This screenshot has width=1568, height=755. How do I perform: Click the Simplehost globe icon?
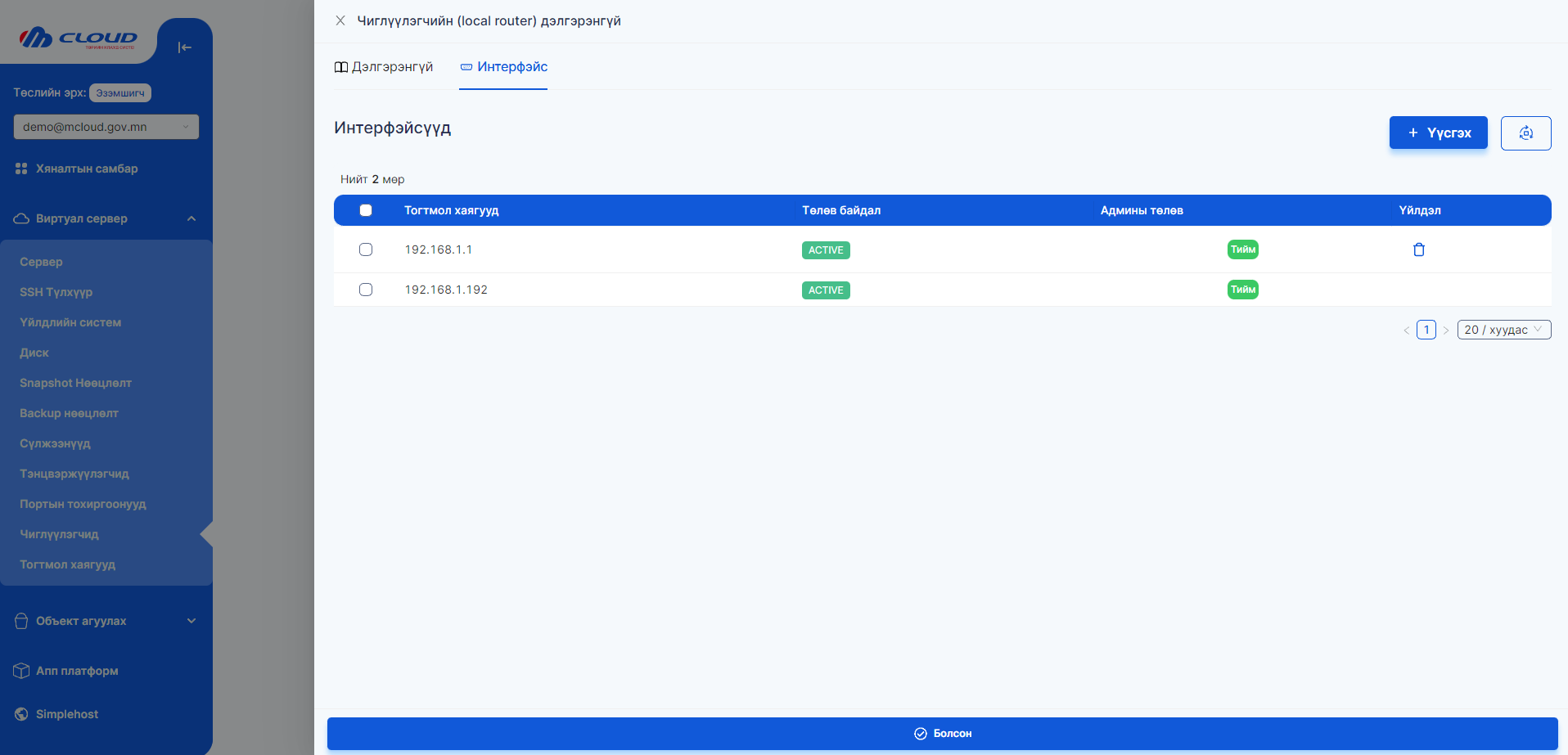tap(21, 714)
